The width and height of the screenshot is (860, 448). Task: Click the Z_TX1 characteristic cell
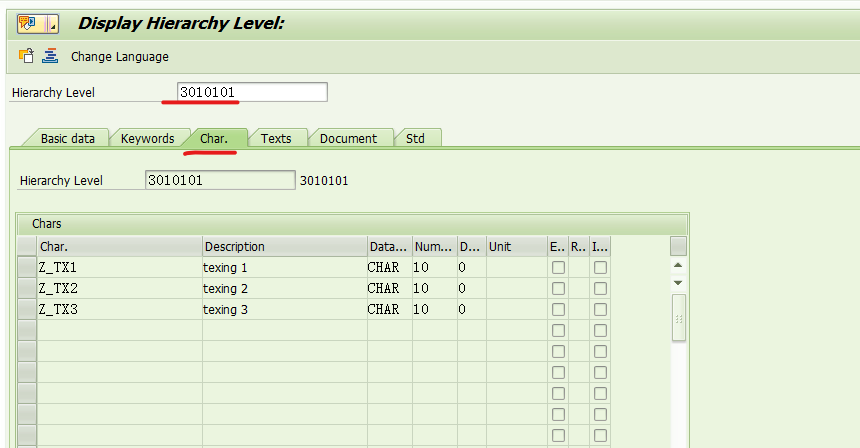click(120, 268)
